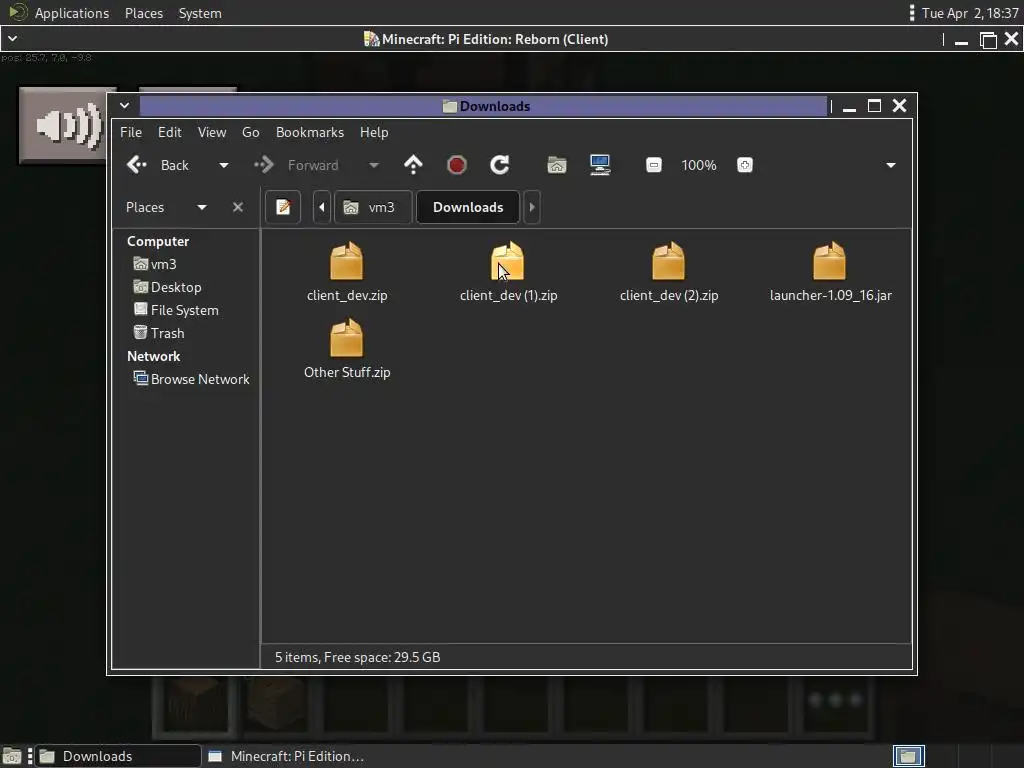Screen dimensions: 1024x768
Task: Switch to Downloads in the taskbar
Action: point(118,756)
